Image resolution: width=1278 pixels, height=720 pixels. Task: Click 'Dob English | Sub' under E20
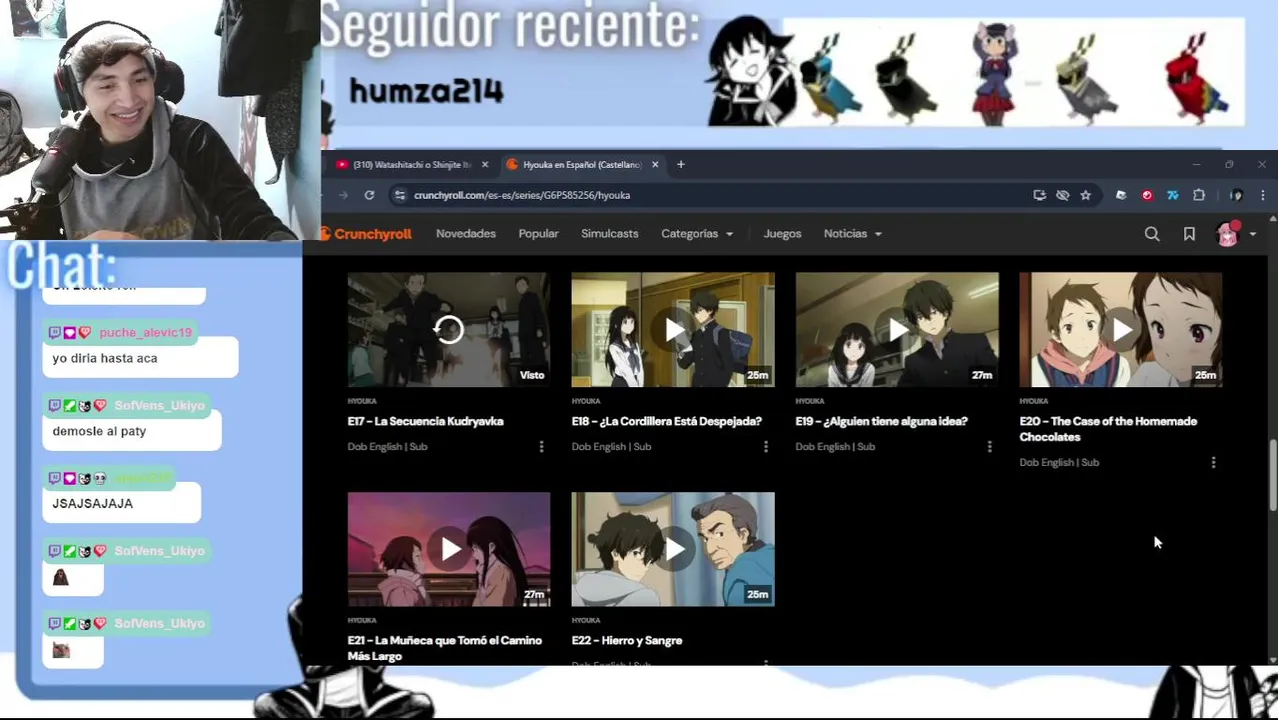tap(1059, 463)
